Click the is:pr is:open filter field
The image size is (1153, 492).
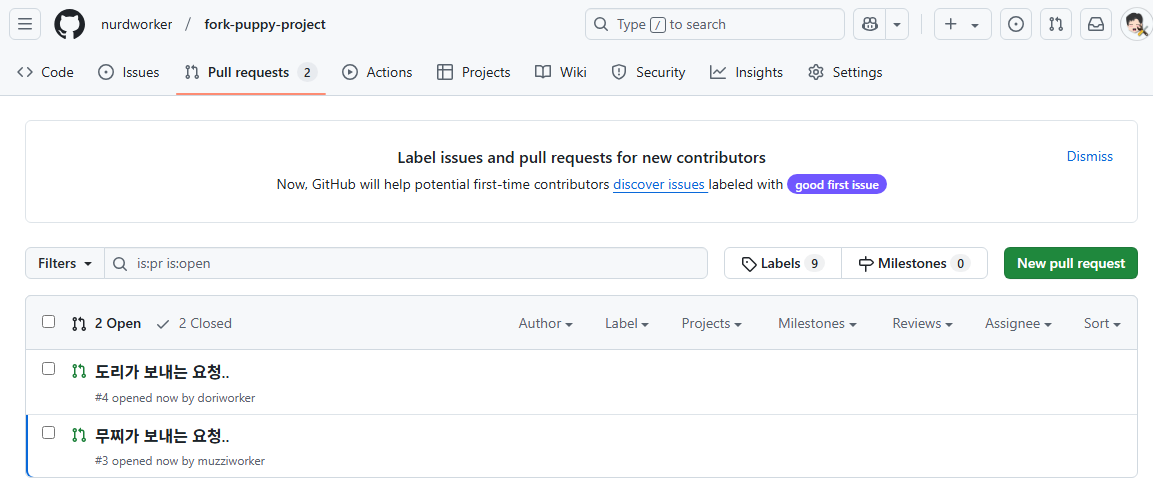tap(406, 263)
